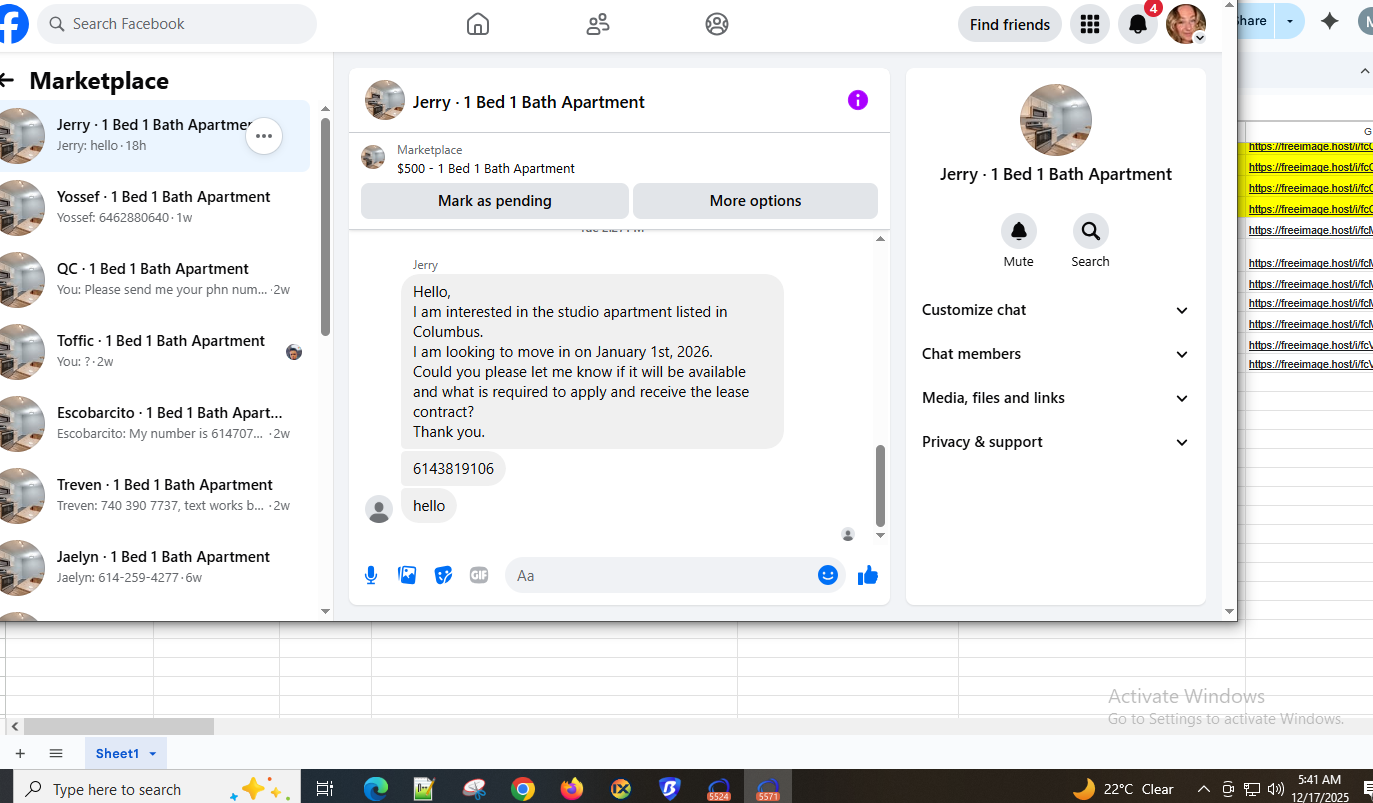Open notifications bell with 4 badge
The height and width of the screenshot is (803, 1373).
(1138, 24)
